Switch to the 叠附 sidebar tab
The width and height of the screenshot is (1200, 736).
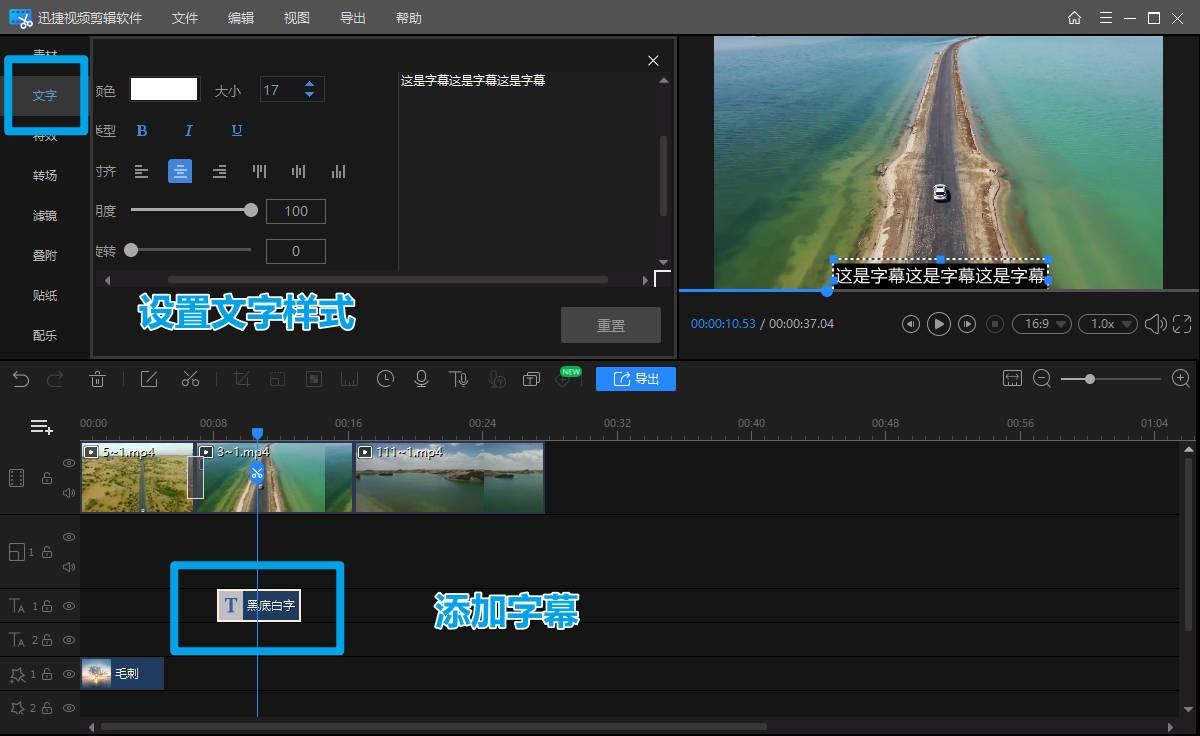[45, 256]
